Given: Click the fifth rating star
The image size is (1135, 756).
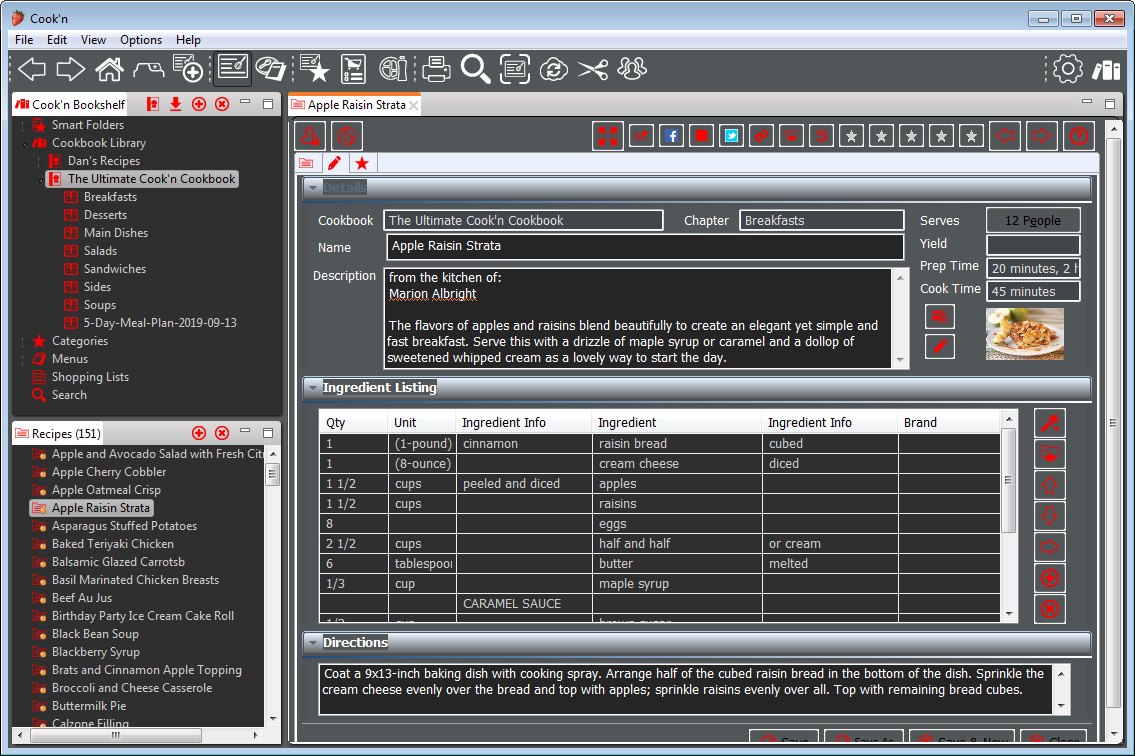Looking at the screenshot, I should click(971, 135).
